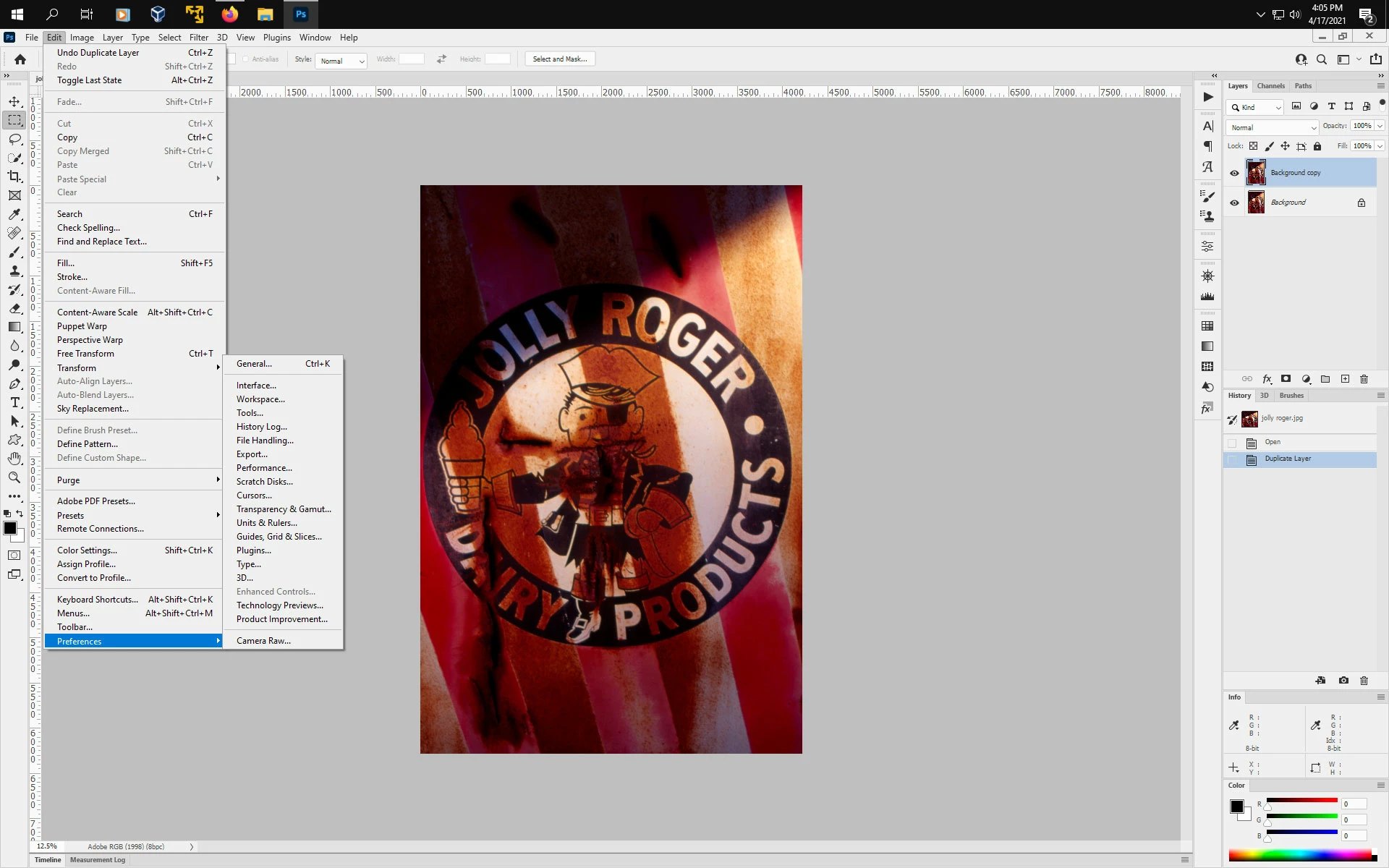
Task: Select the Horizontal Type tool
Action: (x=14, y=402)
